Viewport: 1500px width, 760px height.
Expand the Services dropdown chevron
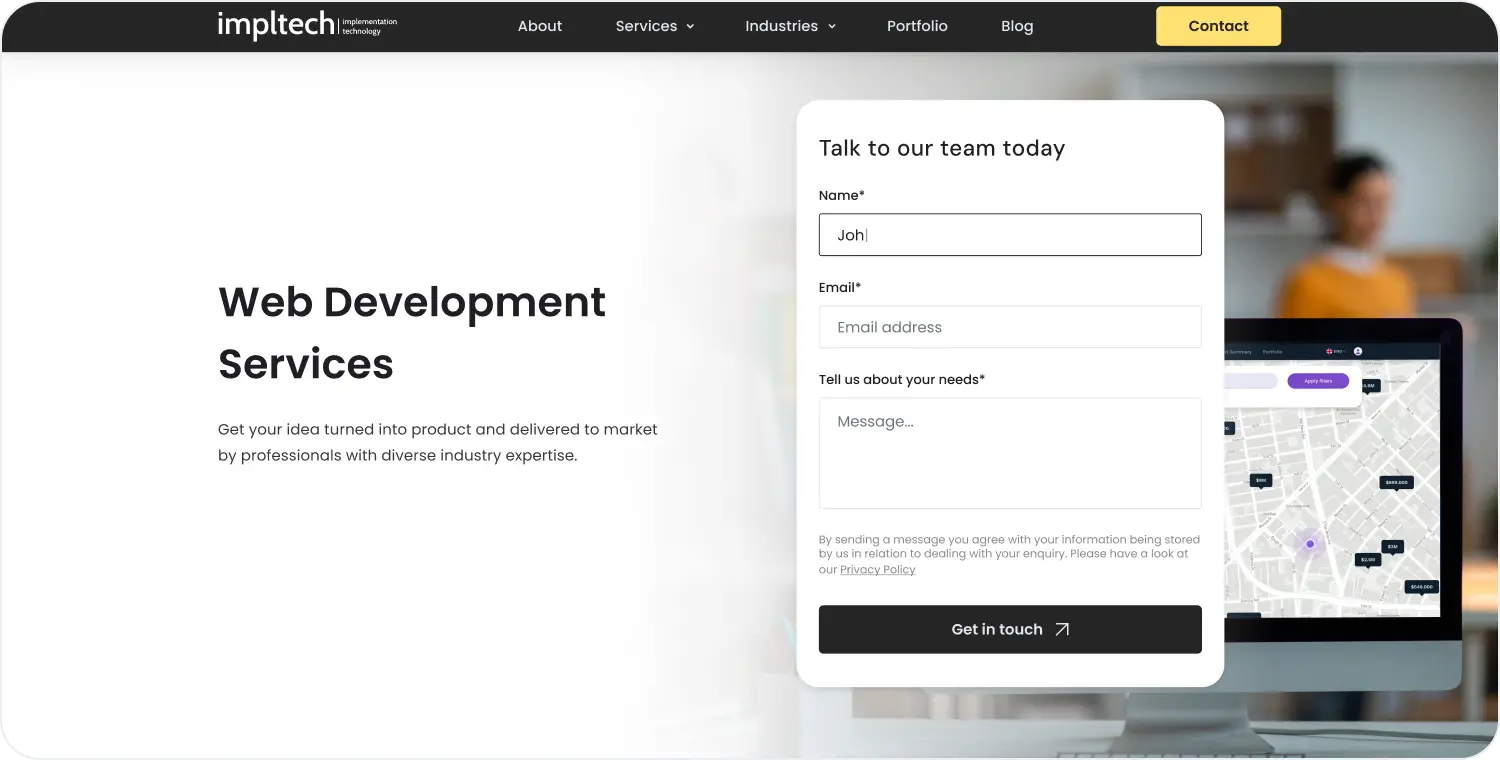point(689,27)
